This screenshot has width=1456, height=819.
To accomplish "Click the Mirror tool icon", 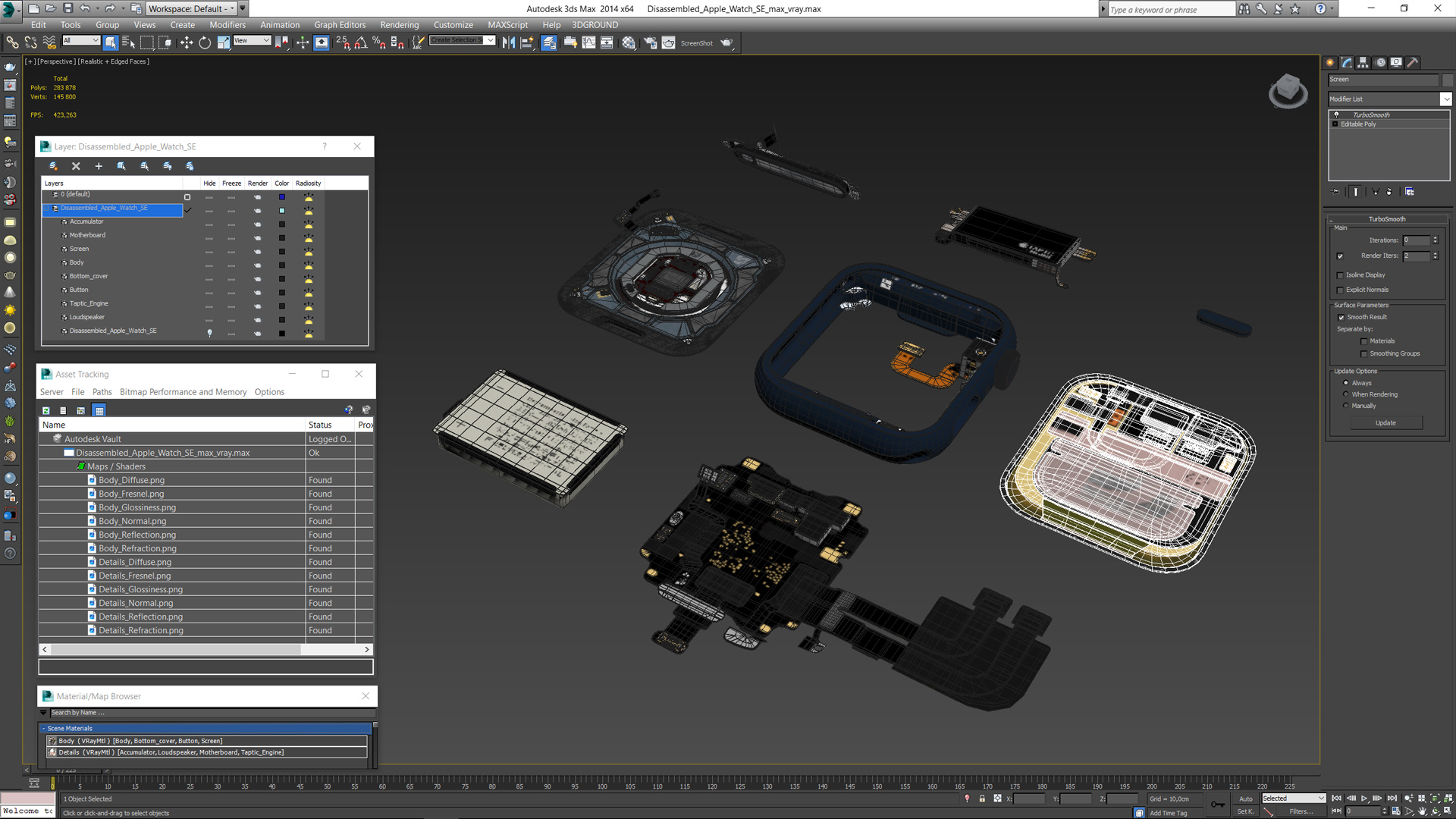I will (508, 42).
